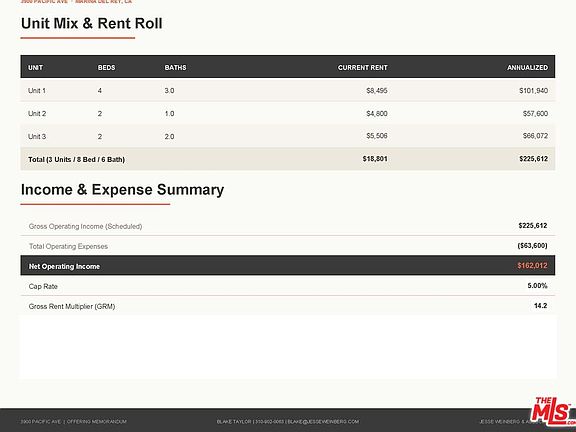Click the "Unit 3" row label
This screenshot has width=576, height=432.
pyautogui.click(x=37, y=136)
